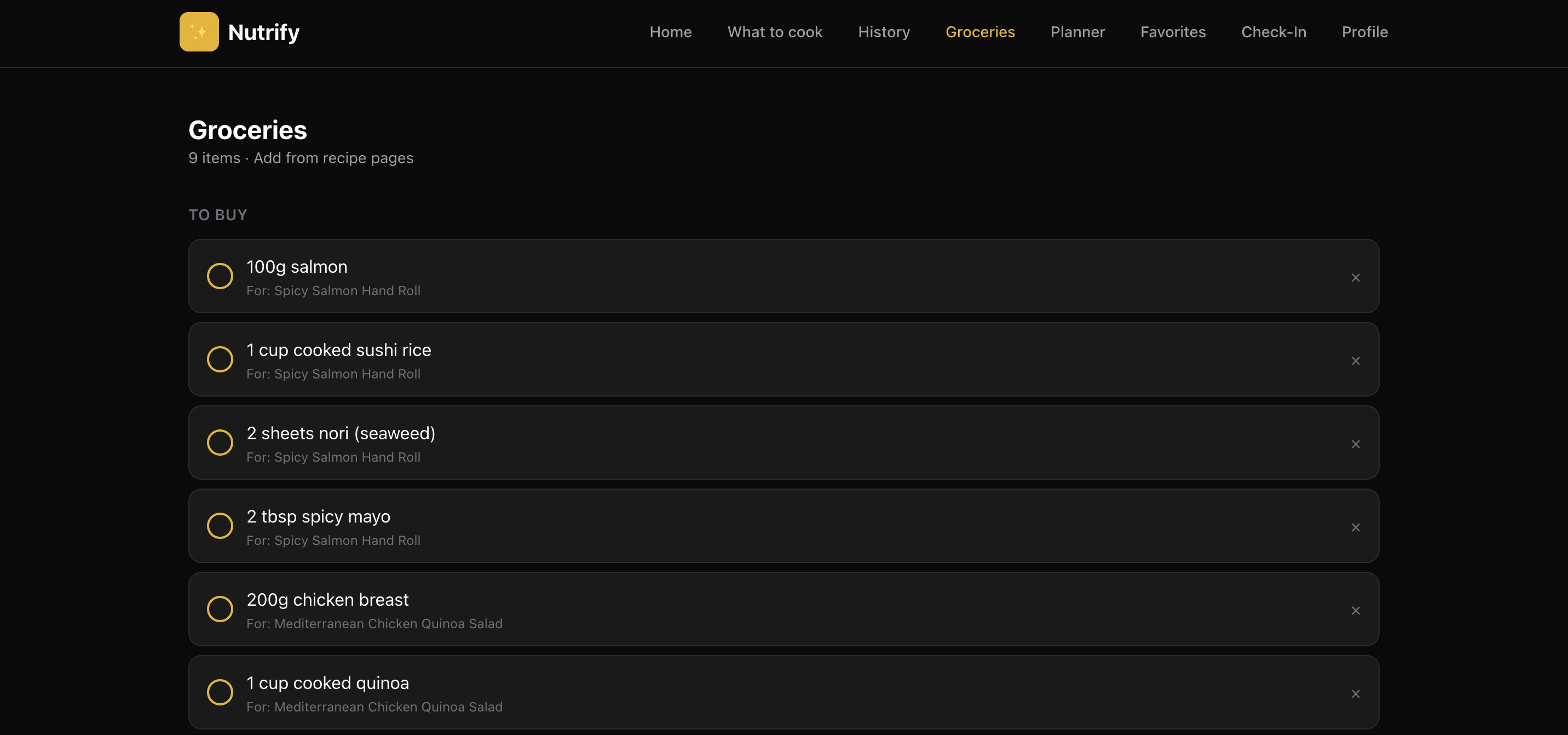Remove 200g chicken breast item
Image resolution: width=1568 pixels, height=735 pixels.
click(x=1355, y=611)
